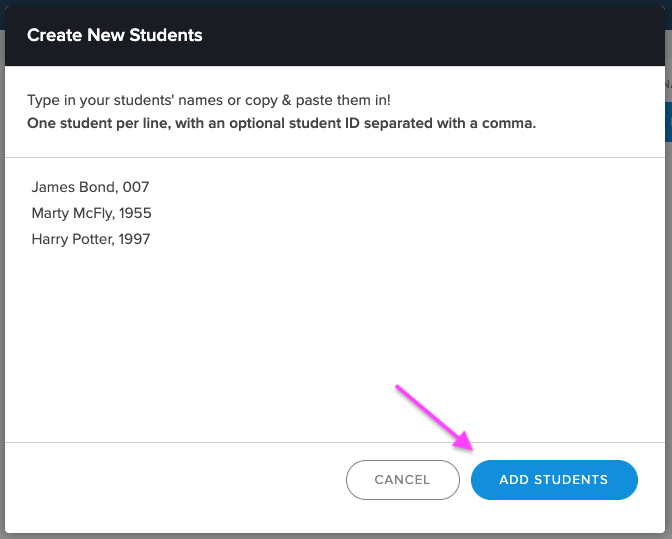Viewport: 672px width, 539px height.
Task: Click the word 'Marty' in the list
Action: 50,213
